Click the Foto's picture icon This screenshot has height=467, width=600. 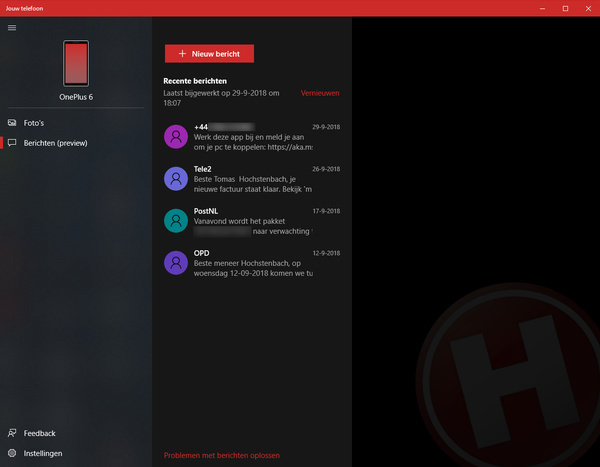[12, 123]
